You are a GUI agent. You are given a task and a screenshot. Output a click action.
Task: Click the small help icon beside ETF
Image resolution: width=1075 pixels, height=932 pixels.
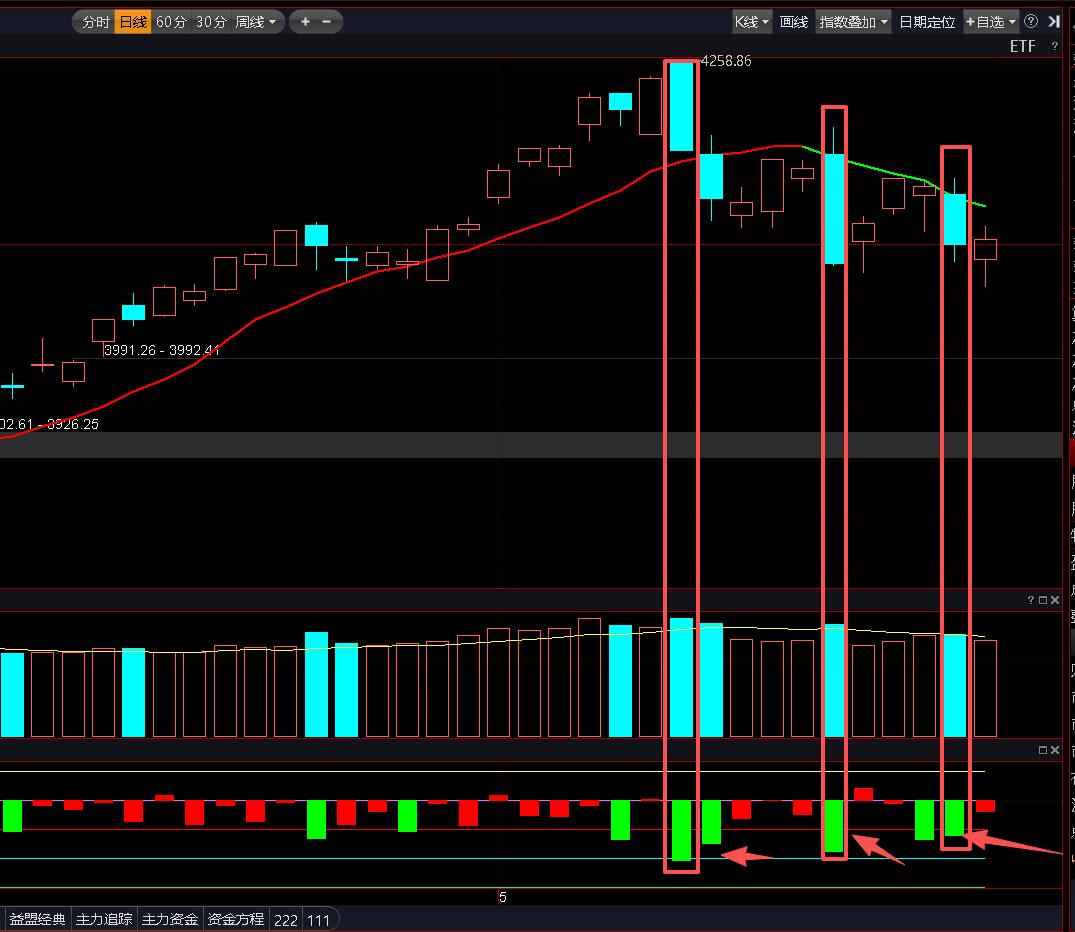1054,46
